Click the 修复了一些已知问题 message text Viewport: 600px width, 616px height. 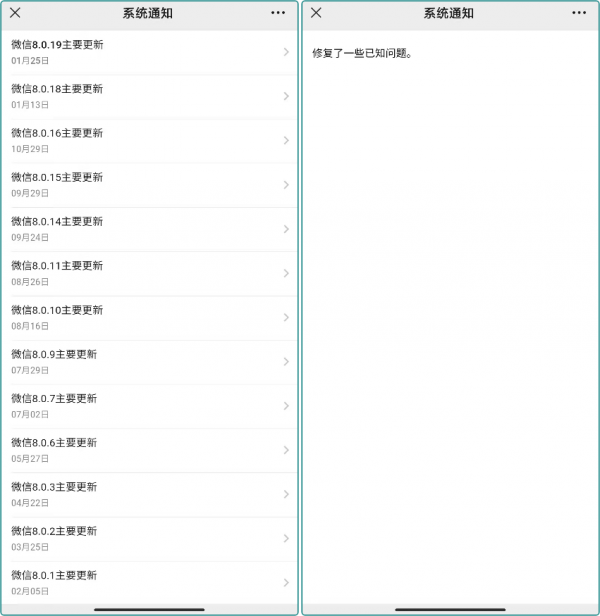click(362, 53)
